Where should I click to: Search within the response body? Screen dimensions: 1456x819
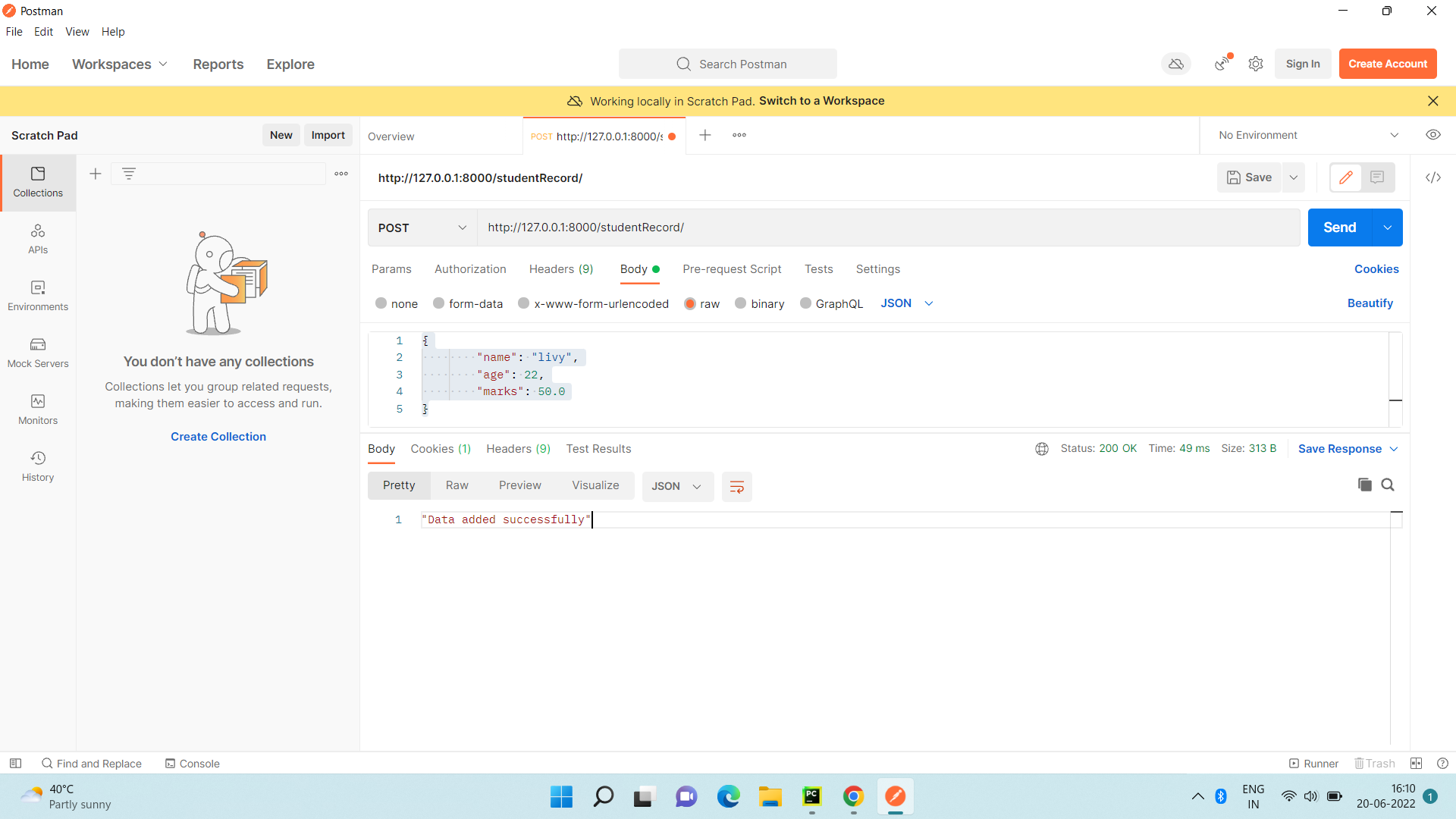[1388, 485]
